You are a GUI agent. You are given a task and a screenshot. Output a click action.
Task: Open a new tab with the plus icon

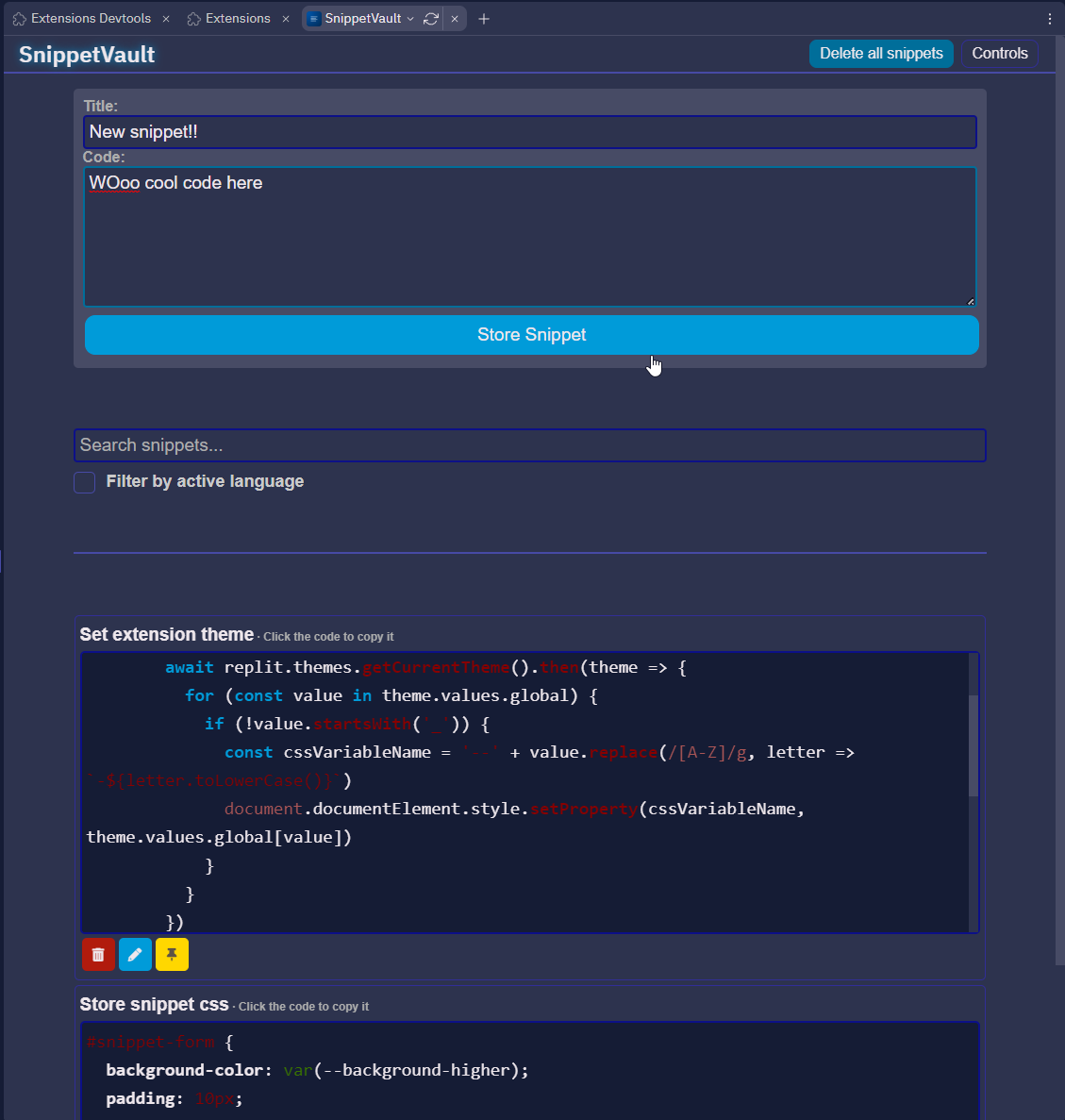tap(484, 18)
